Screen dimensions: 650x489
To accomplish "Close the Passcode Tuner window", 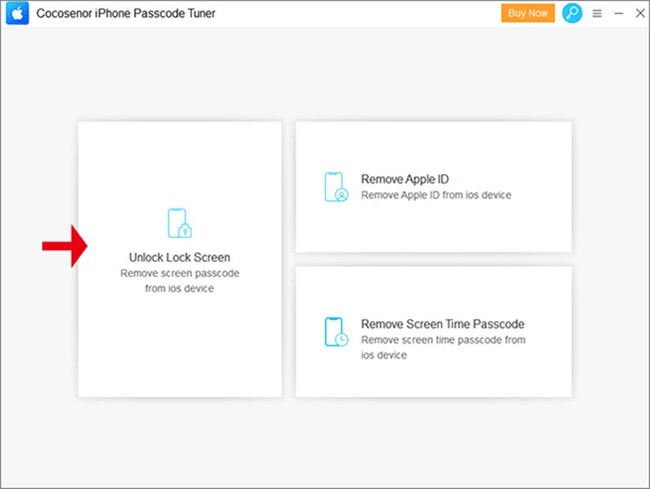I will click(640, 13).
